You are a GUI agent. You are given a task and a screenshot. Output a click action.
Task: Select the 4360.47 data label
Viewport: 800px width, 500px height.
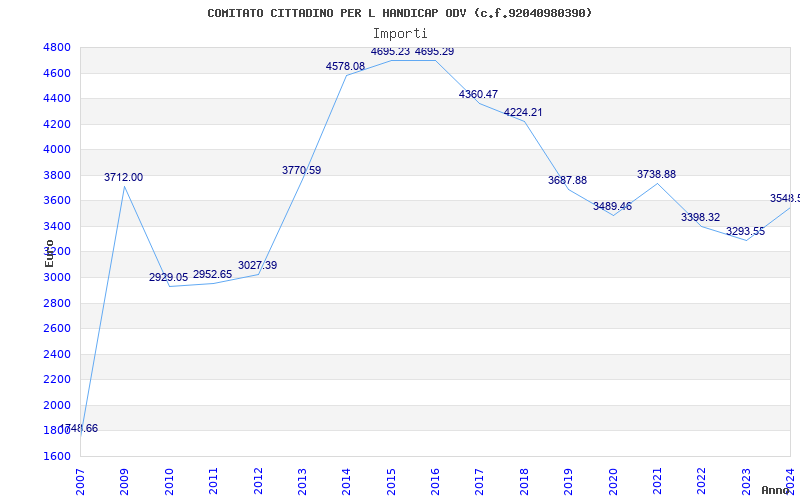[478, 94]
